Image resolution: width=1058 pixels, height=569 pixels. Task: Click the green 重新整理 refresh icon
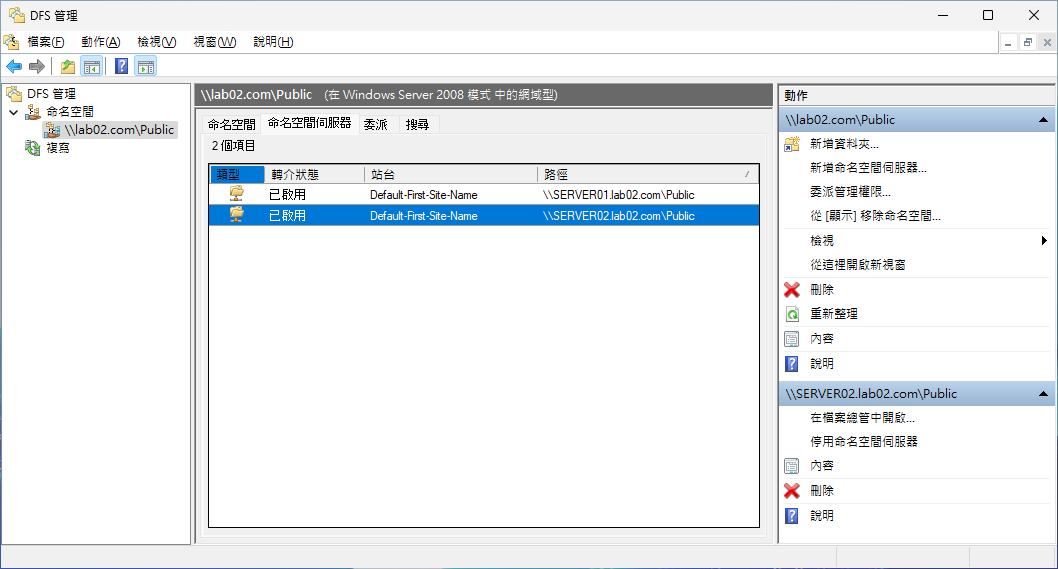[792, 314]
